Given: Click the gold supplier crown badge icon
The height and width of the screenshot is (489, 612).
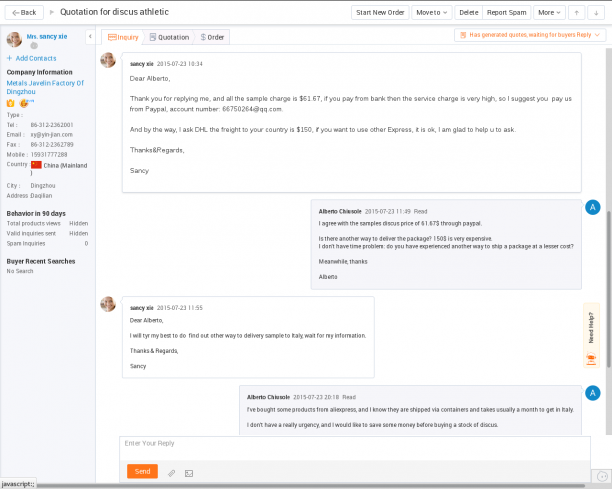Looking at the screenshot, I should (x=11, y=103).
